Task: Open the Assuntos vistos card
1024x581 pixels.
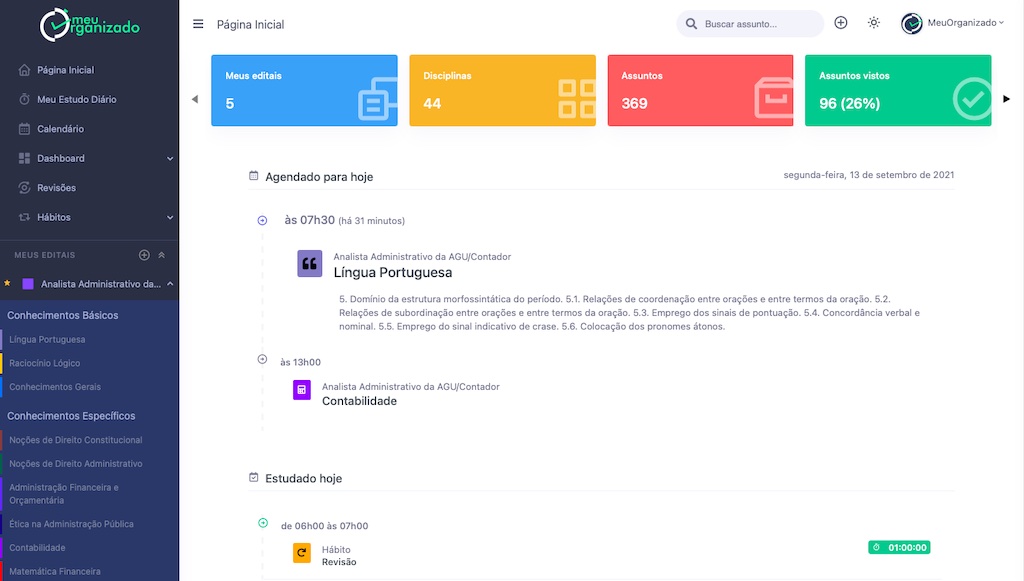Action: pyautogui.click(x=898, y=90)
